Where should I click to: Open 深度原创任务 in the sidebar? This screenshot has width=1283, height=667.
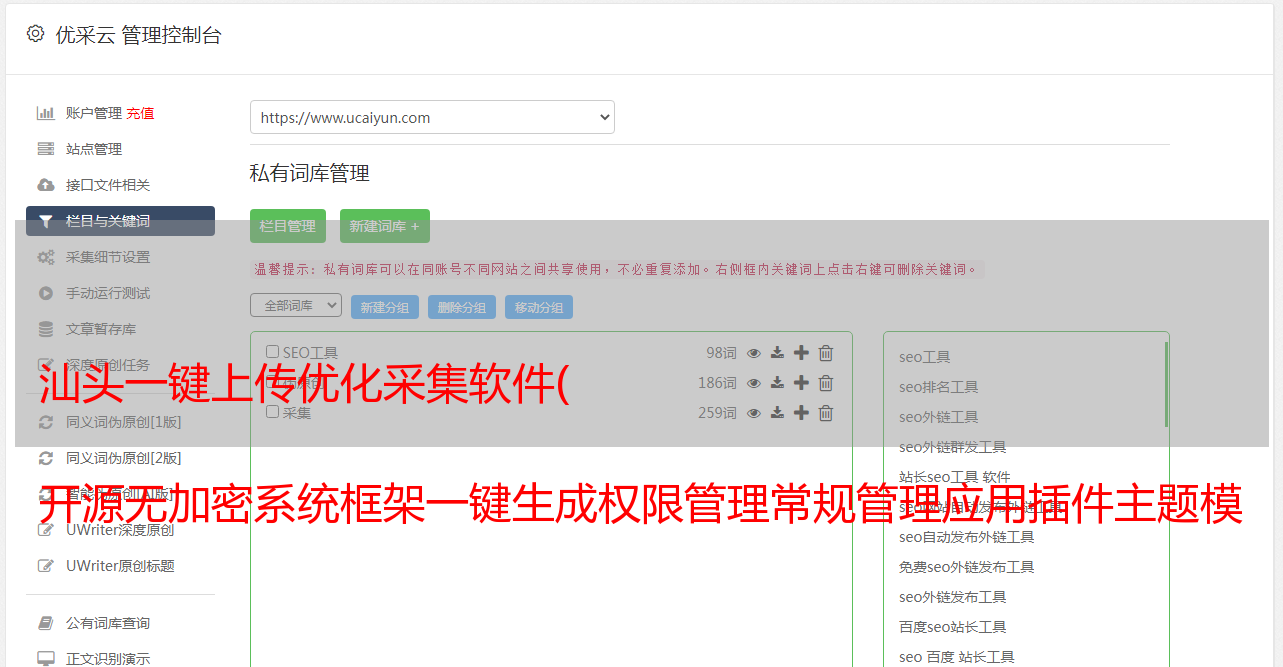[108, 365]
